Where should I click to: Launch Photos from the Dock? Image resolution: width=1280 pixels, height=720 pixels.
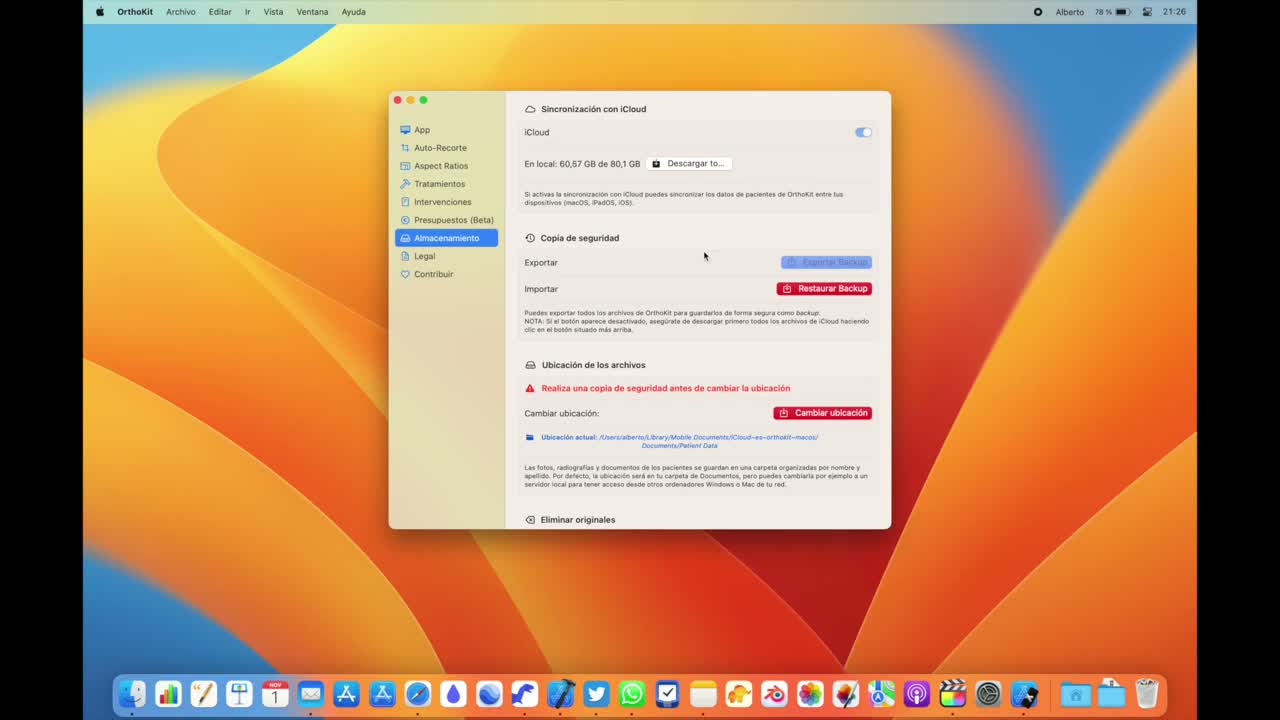point(810,693)
